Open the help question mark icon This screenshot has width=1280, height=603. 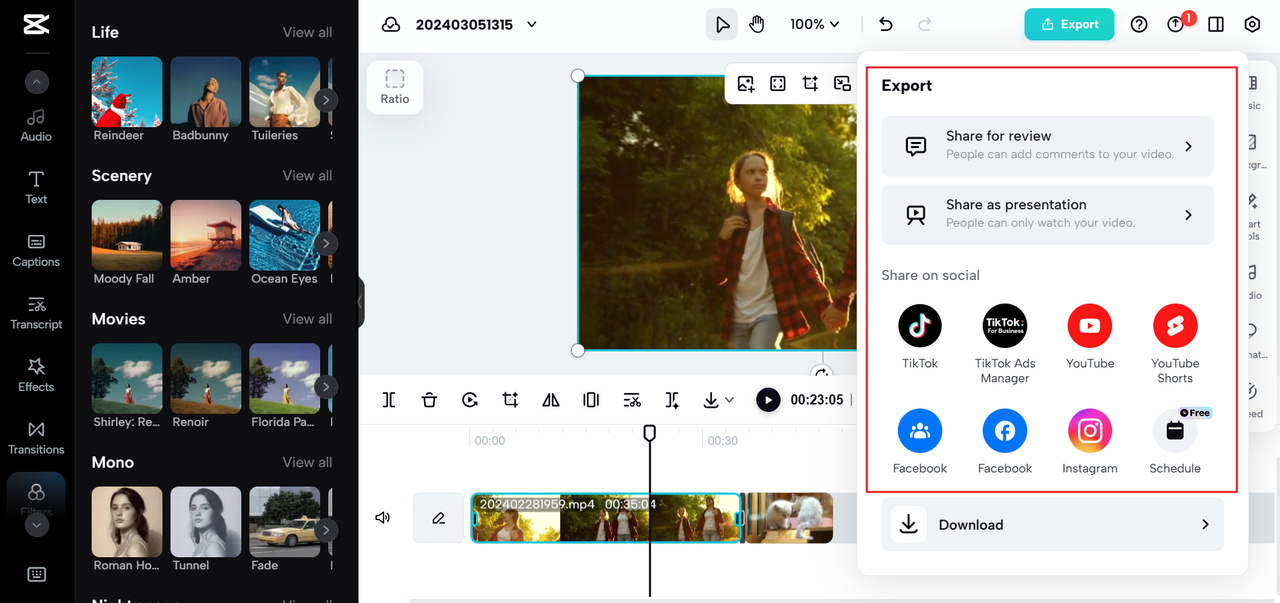click(x=1139, y=24)
